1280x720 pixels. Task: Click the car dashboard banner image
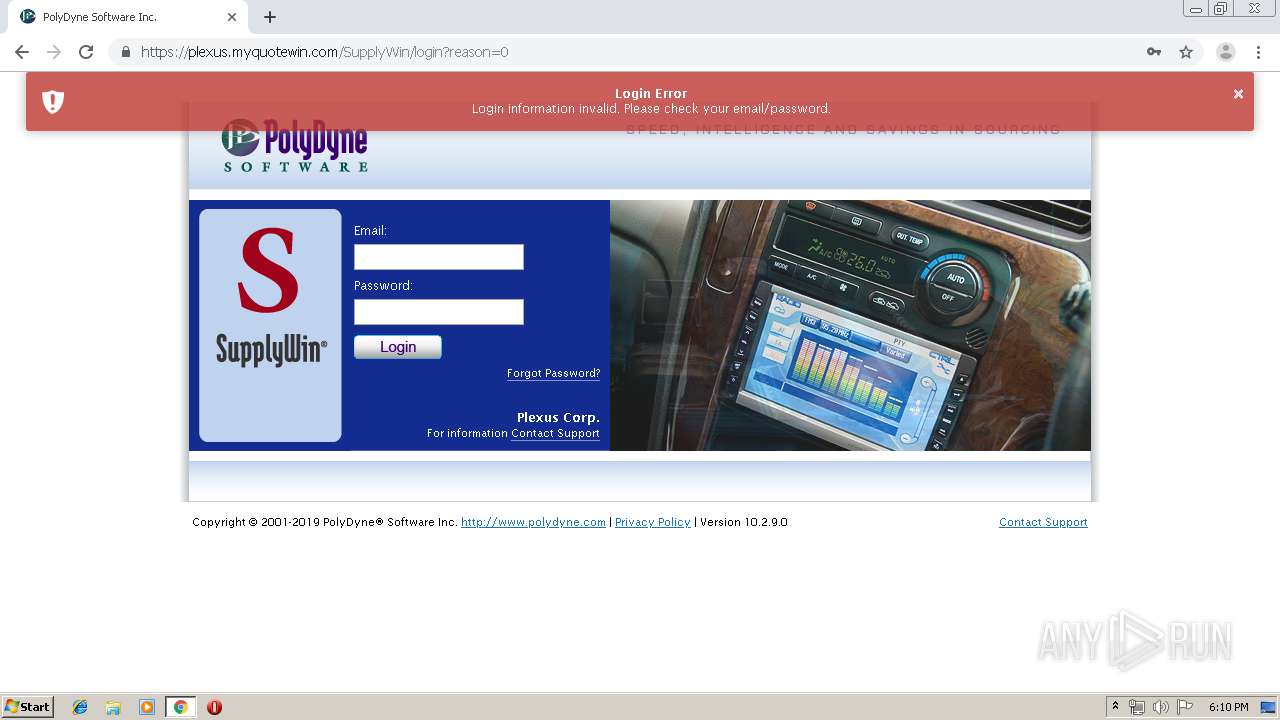click(x=850, y=325)
